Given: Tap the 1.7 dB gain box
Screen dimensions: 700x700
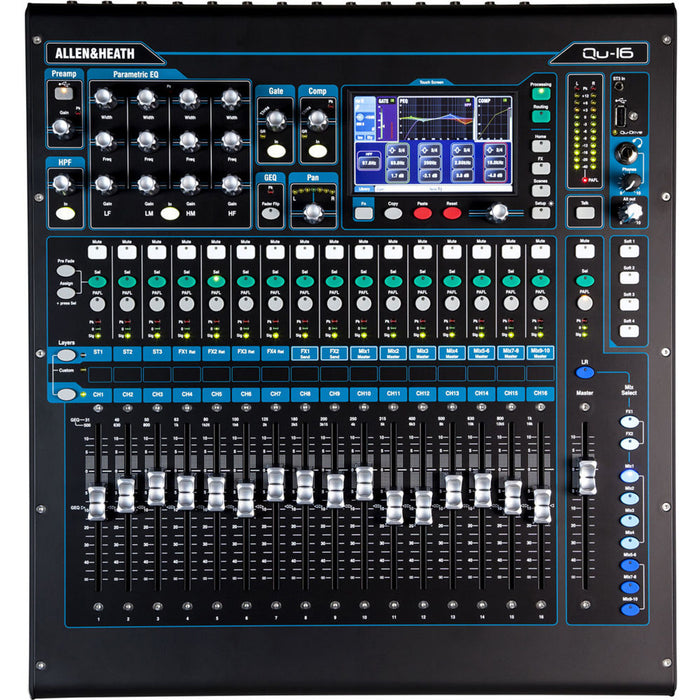Looking at the screenshot, I should (x=397, y=175).
